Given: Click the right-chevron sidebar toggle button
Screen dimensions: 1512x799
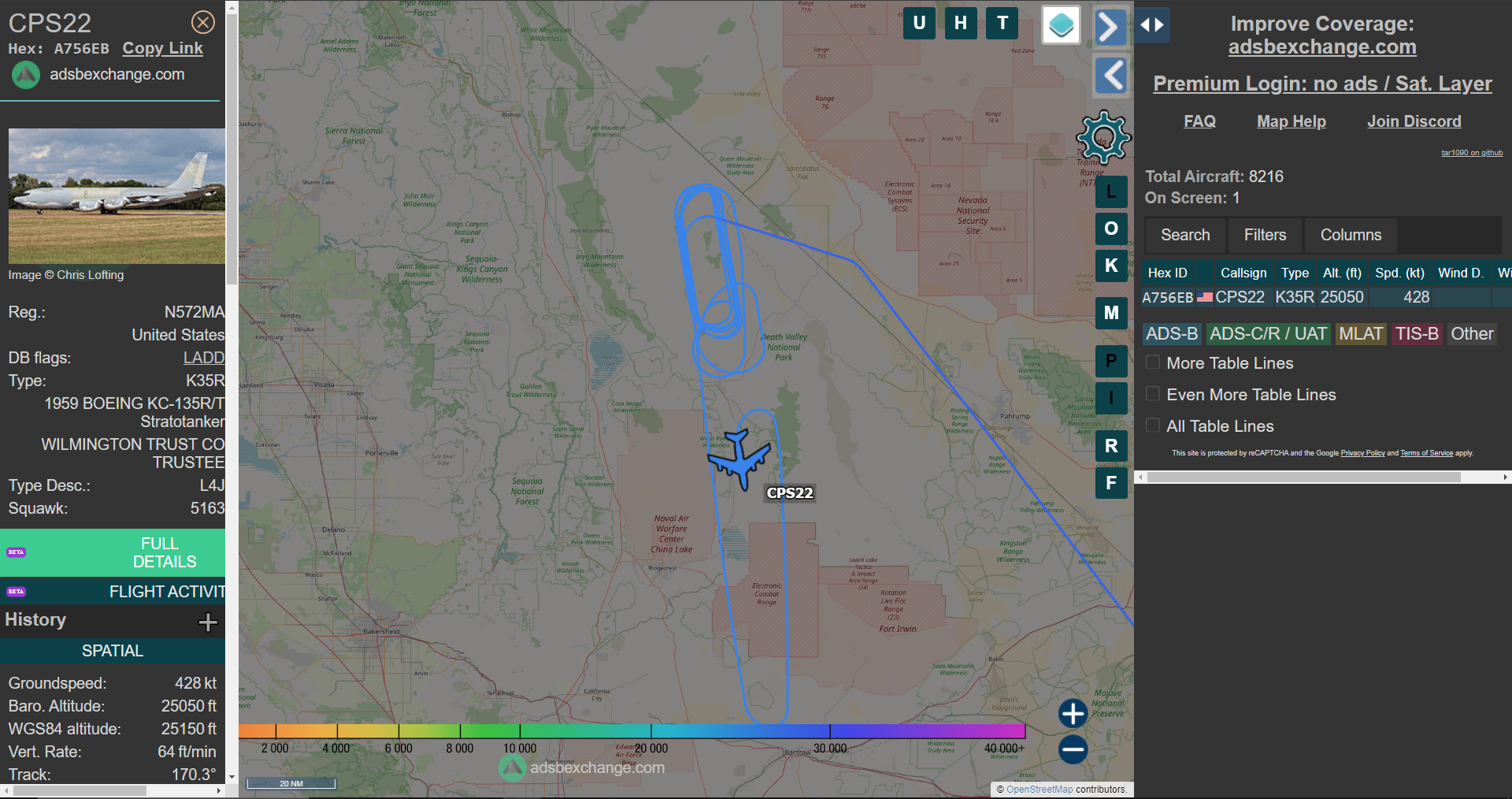Looking at the screenshot, I should (1112, 27).
